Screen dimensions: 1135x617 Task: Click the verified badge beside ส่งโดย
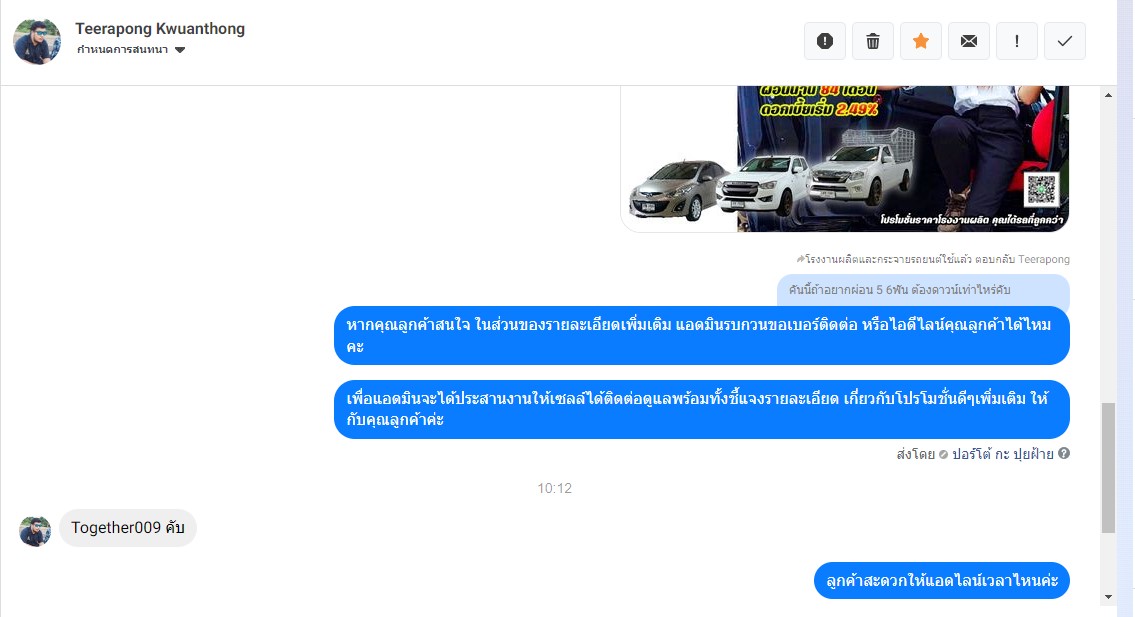tap(943, 455)
